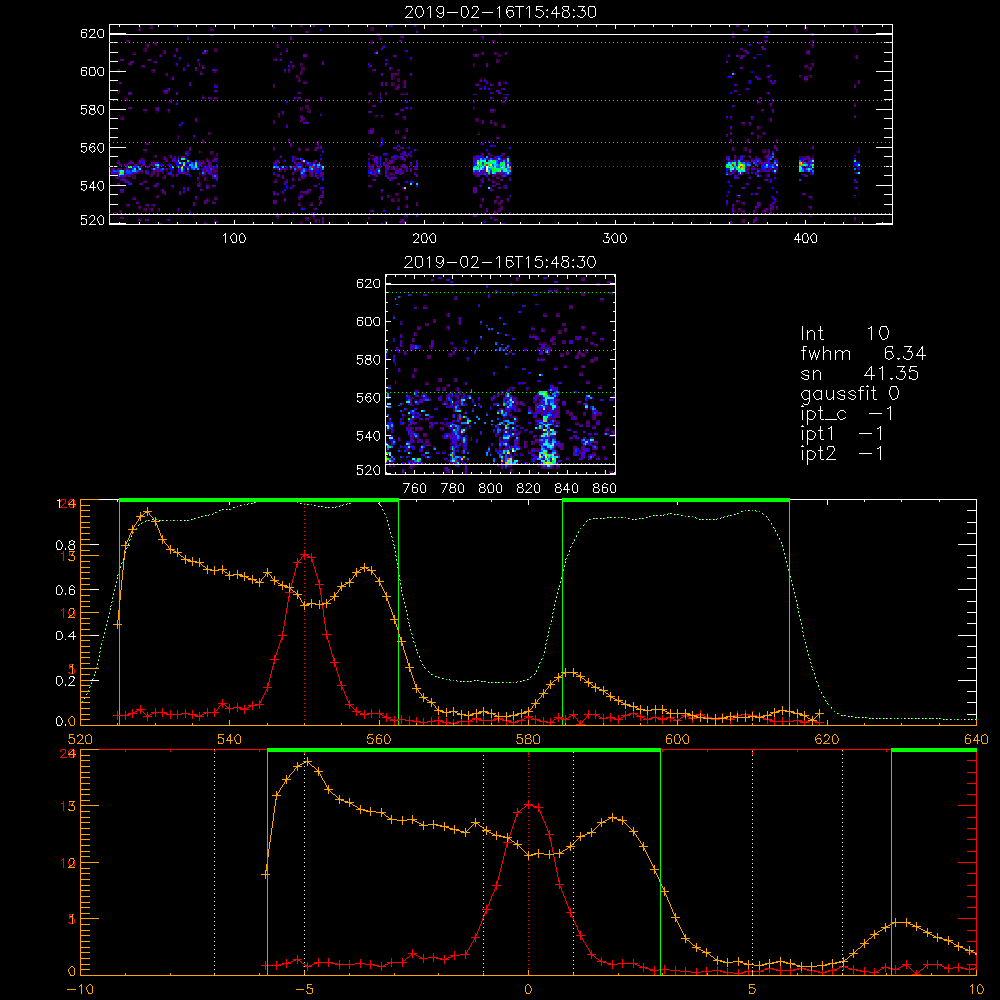1000x1000 pixels.
Task: Click x-axis label '580' of profile plot
Action: [x=528, y=739]
